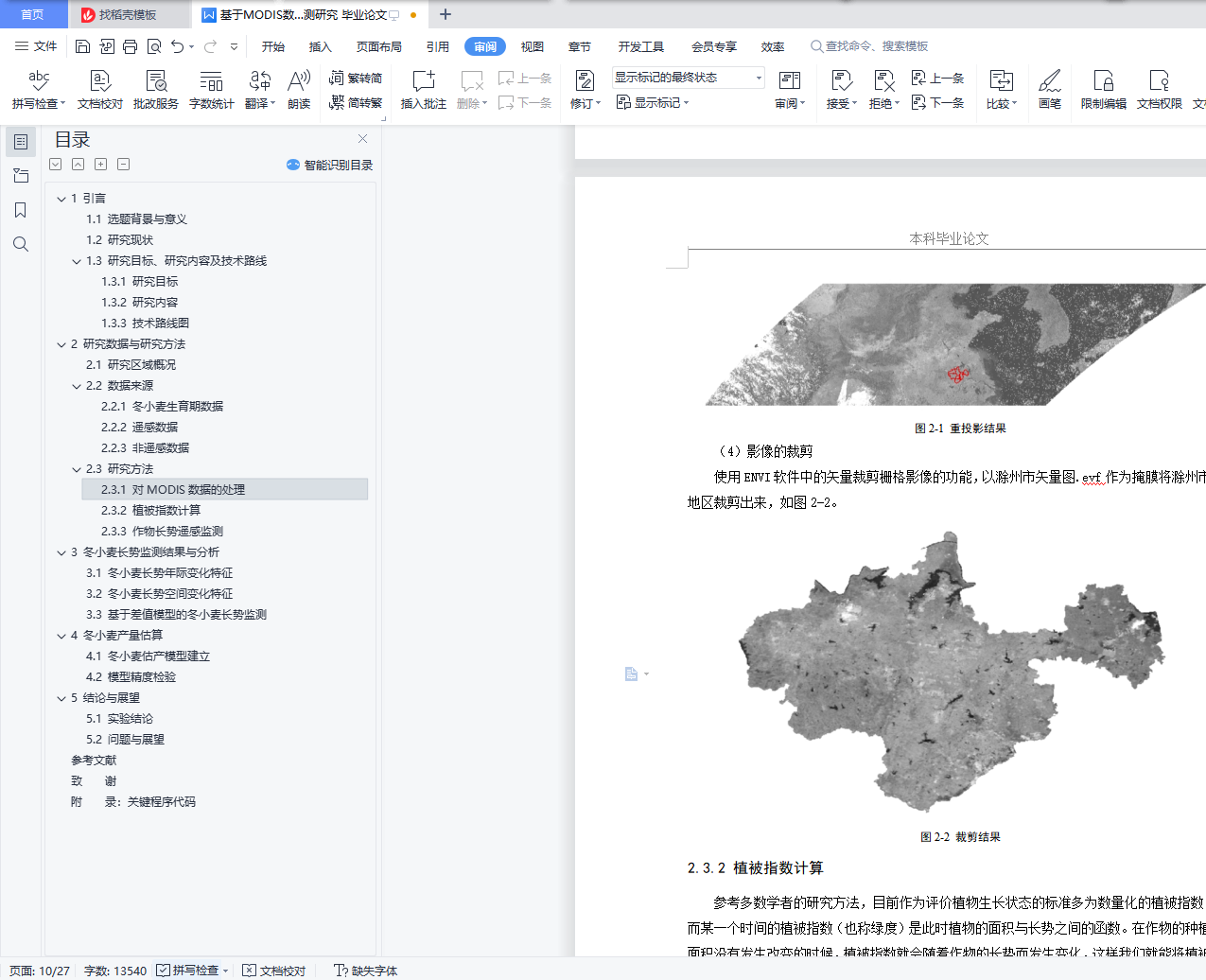Open 限制编辑 restrict editing
The width and height of the screenshot is (1206, 980).
[x=1104, y=89]
